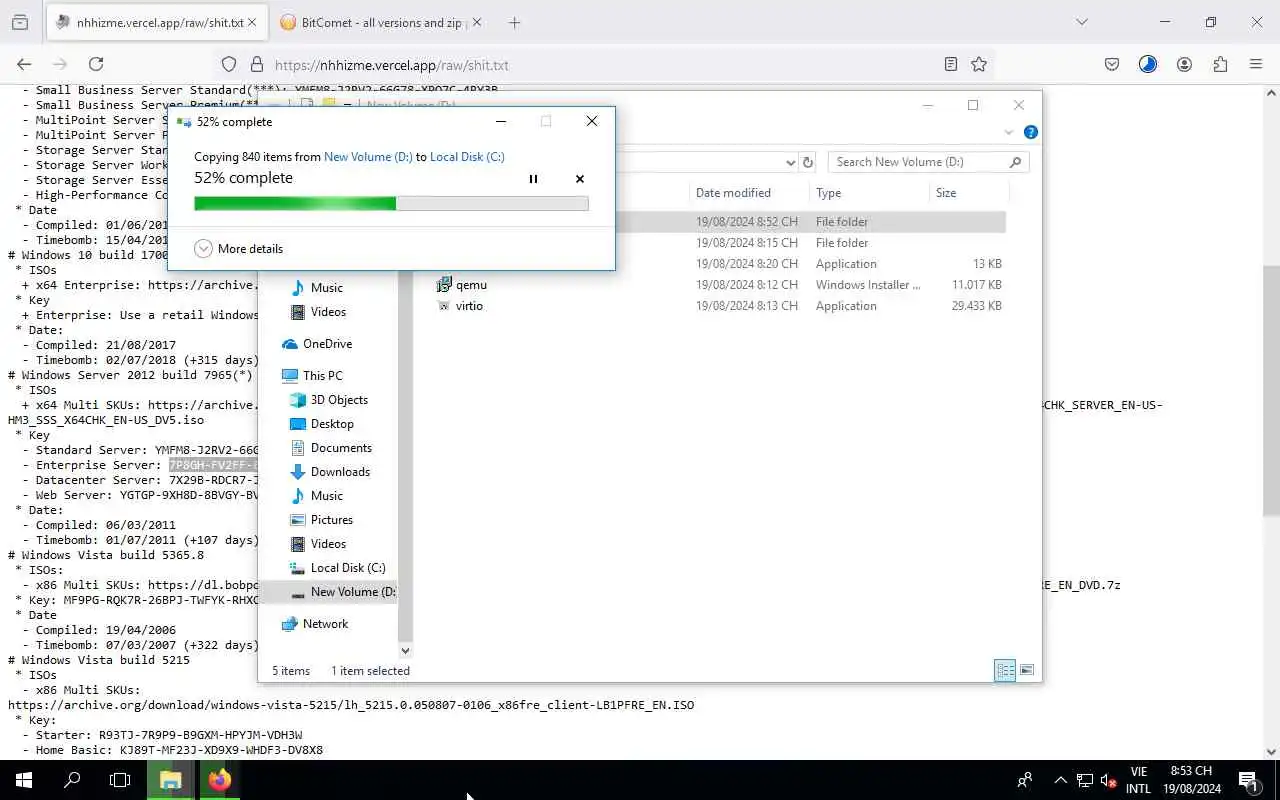The width and height of the screenshot is (1280, 800).
Task: Open Task View on taskbar
Action: 120,780
